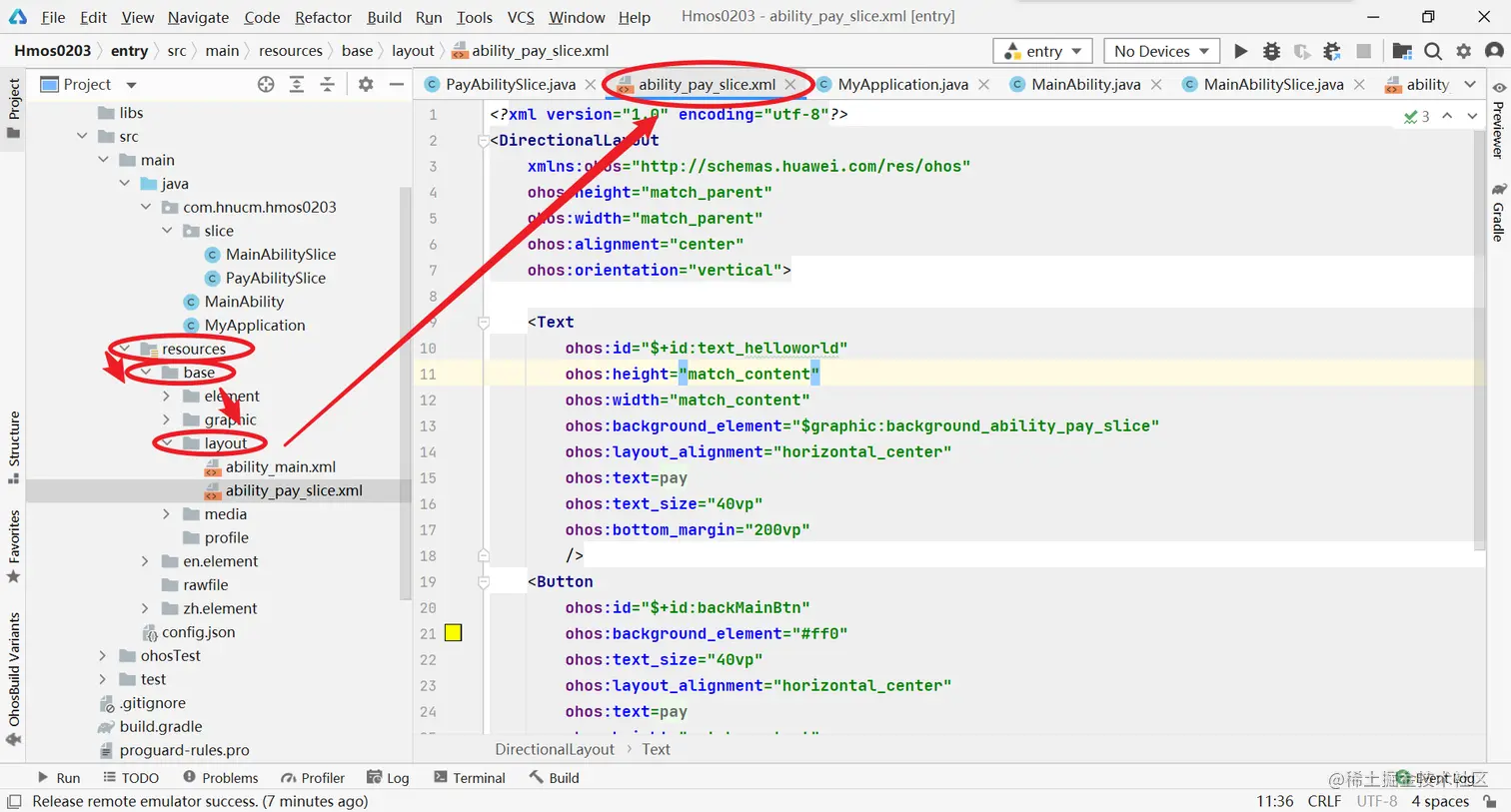Open the Build tool window
Screen dimensions: 1511x812
click(x=555, y=778)
